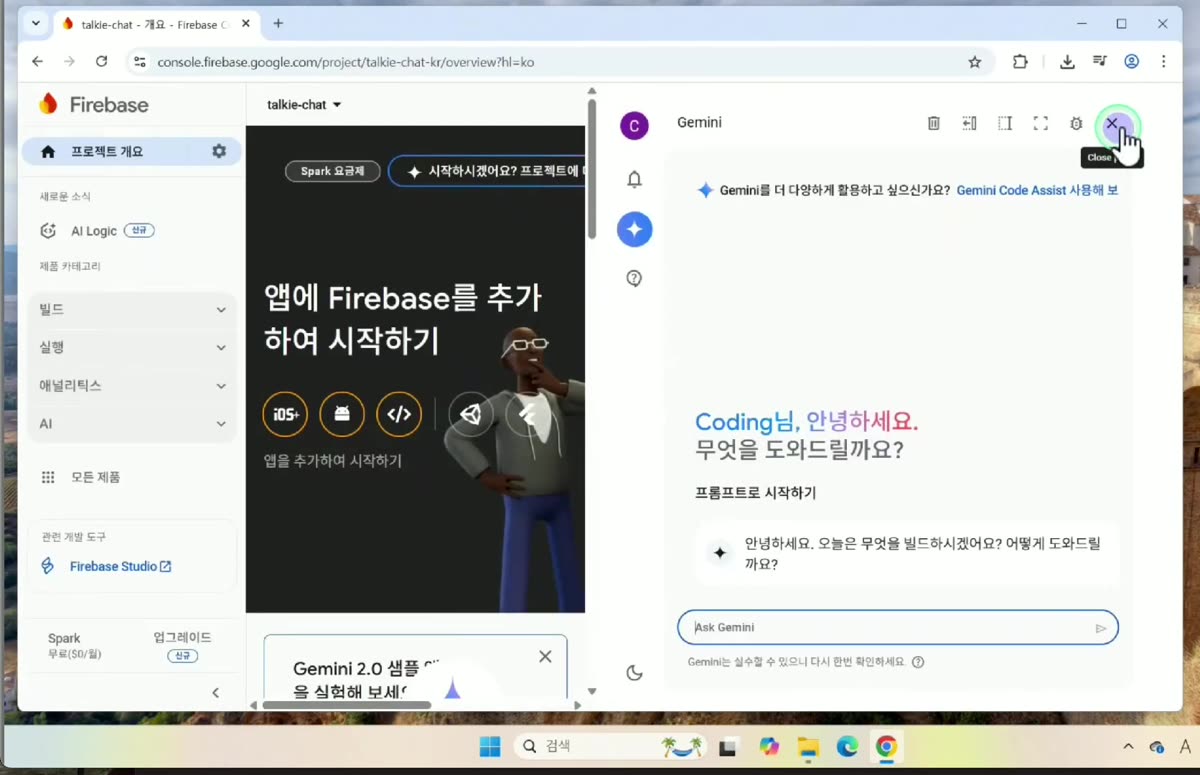Open File Explorer from taskbar
Image resolution: width=1200 pixels, height=775 pixels.
click(x=807, y=747)
